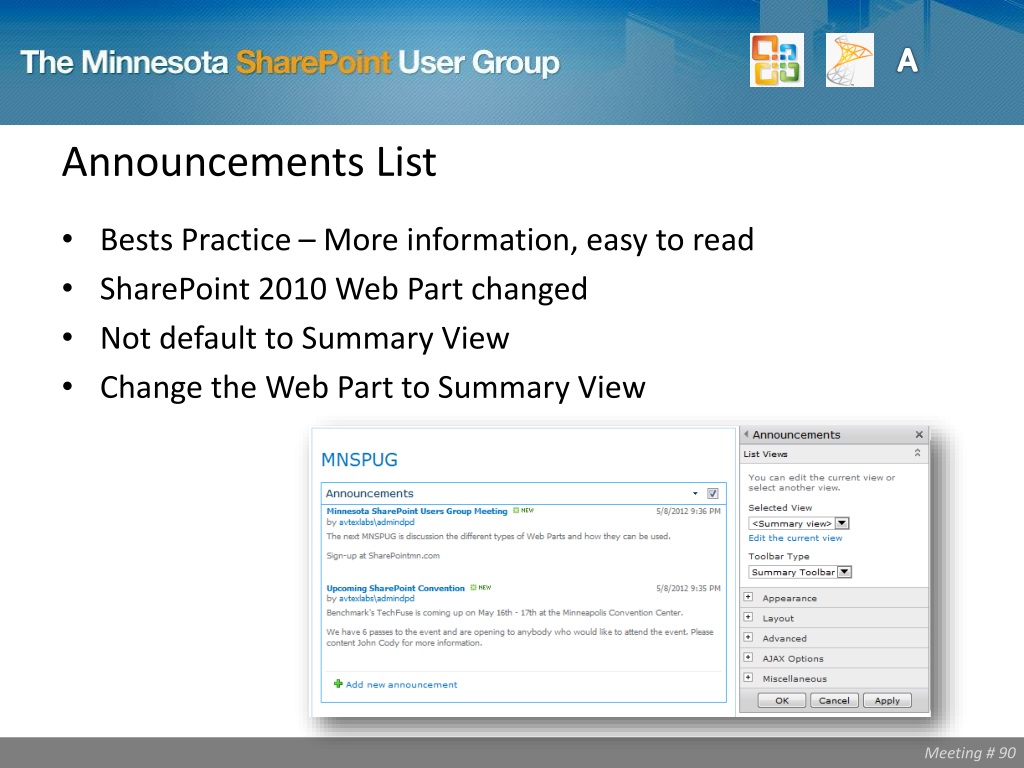Click the MNSPUG site title
The image size is (1024, 768).
tap(359, 460)
